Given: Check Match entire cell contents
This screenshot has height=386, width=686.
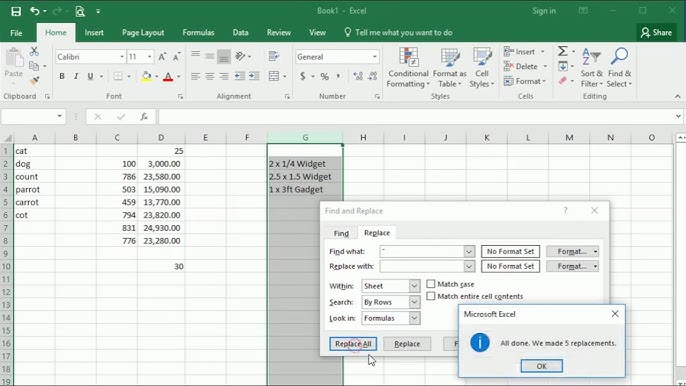Looking at the screenshot, I should tap(431, 296).
